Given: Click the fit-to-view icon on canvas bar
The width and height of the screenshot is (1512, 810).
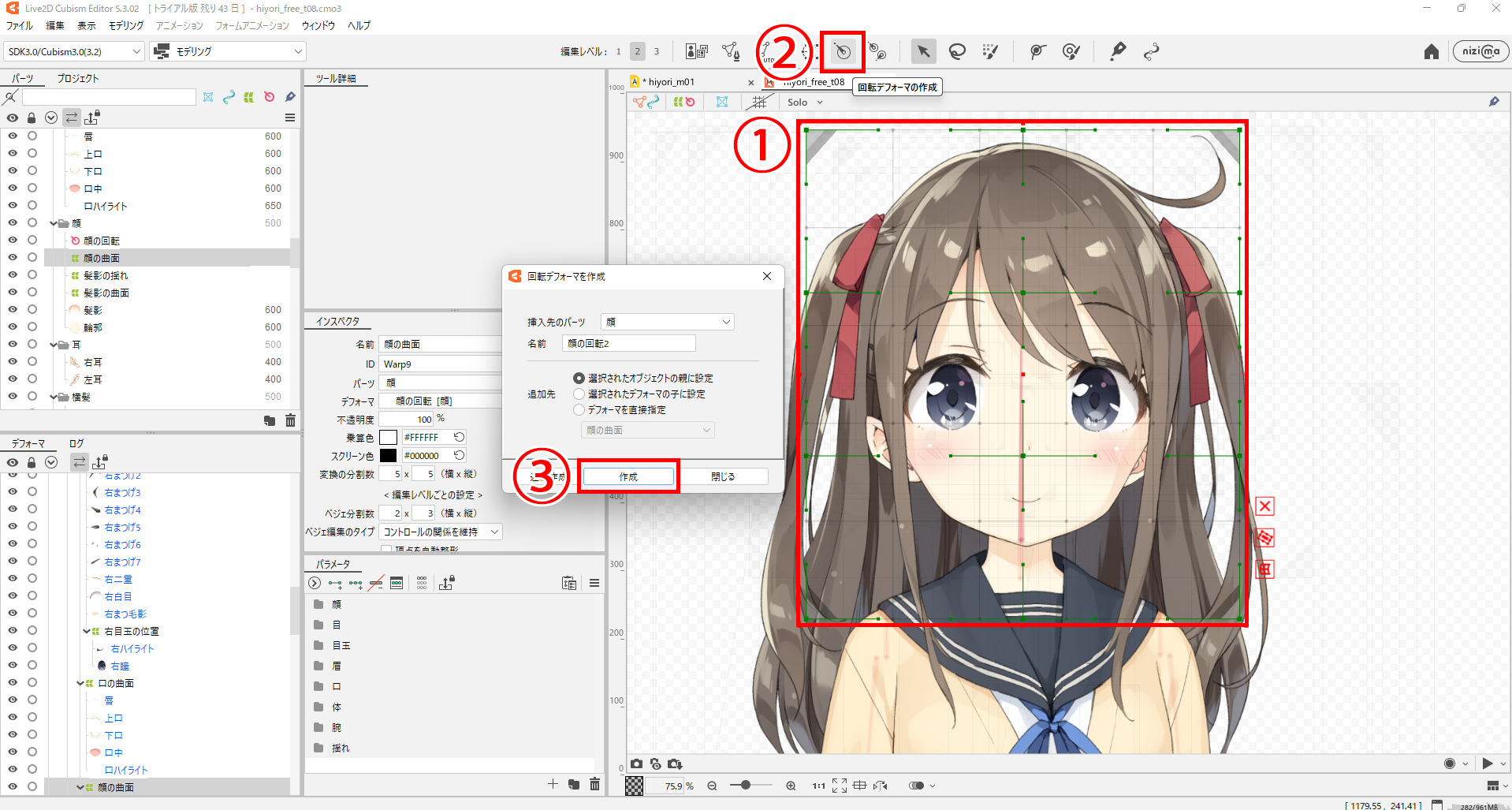Looking at the screenshot, I should coord(839,786).
